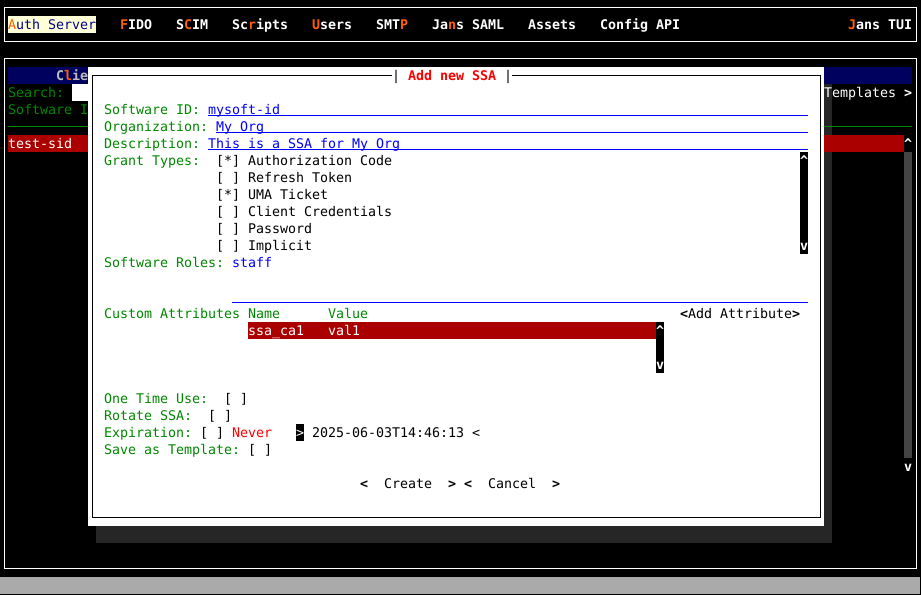
Task: Open the FIDO menu tab
Action: (x=136, y=25)
